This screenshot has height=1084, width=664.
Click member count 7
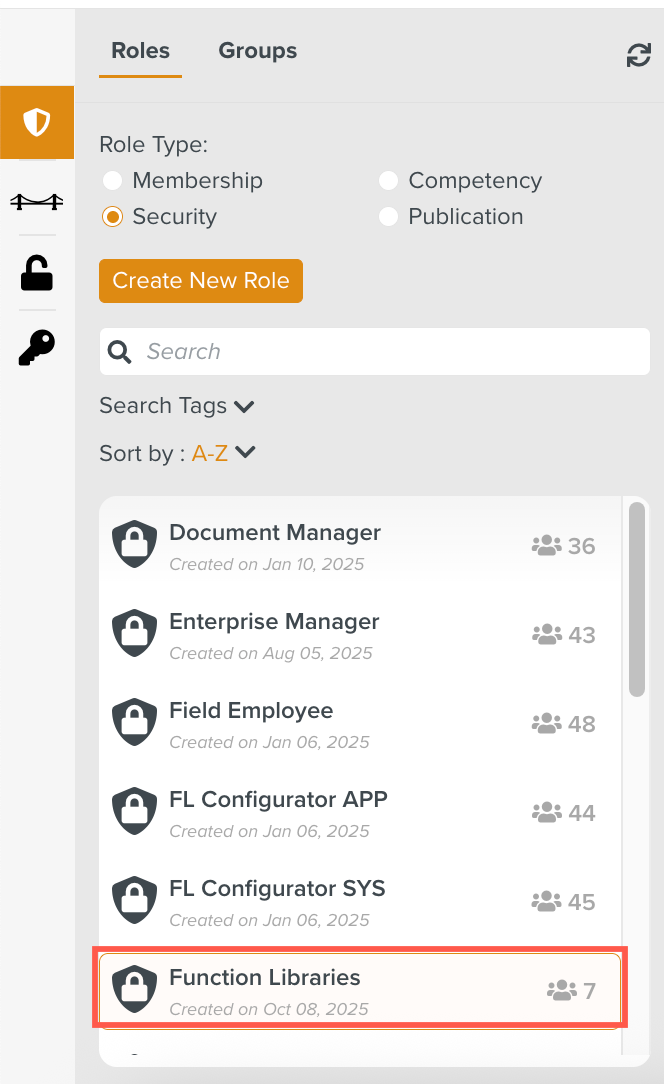(589, 991)
